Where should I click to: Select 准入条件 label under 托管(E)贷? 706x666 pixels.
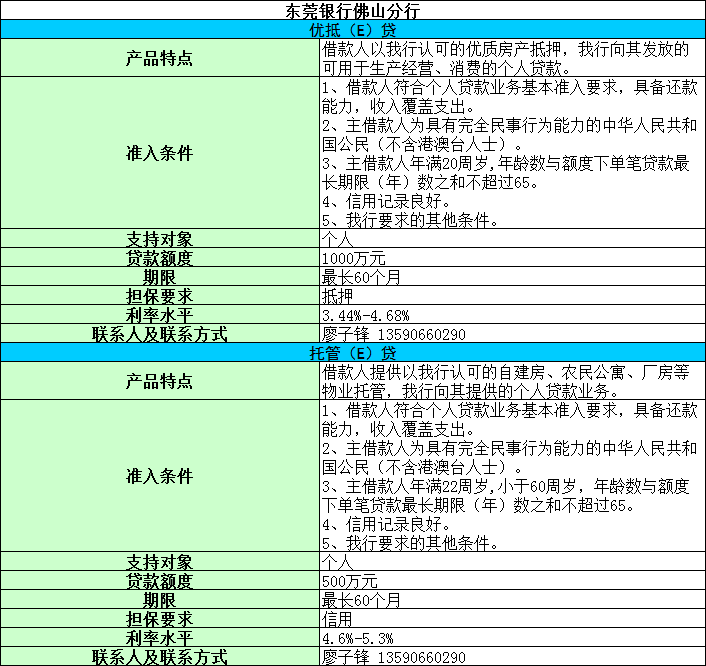click(x=160, y=476)
